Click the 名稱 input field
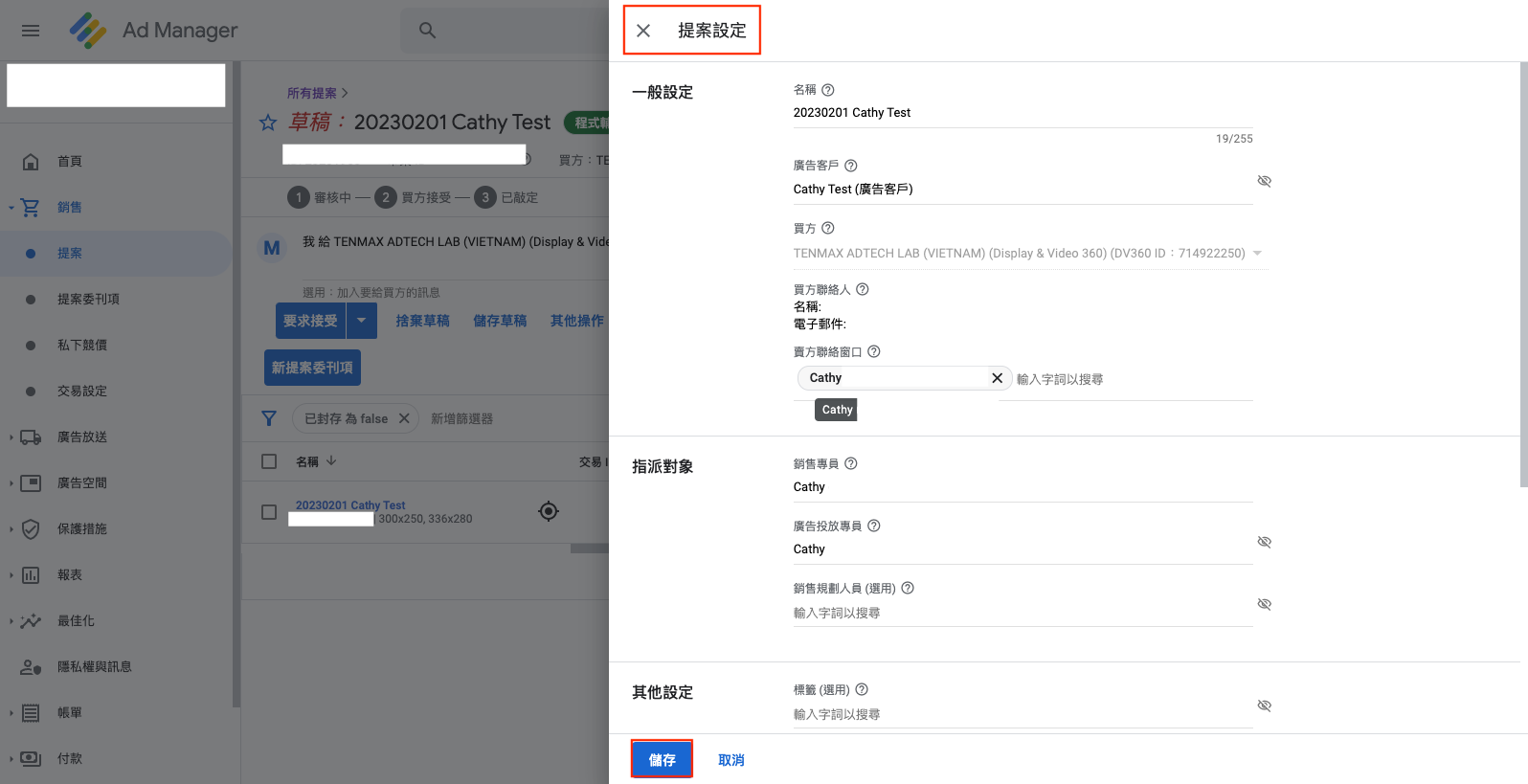1528x784 pixels. tap(1022, 113)
